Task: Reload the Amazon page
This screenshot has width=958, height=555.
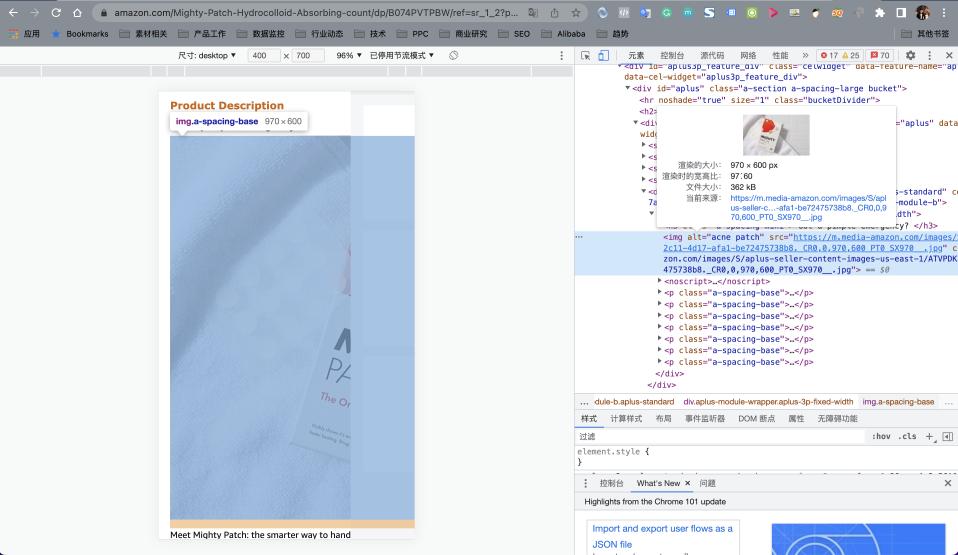Action: (x=56, y=12)
